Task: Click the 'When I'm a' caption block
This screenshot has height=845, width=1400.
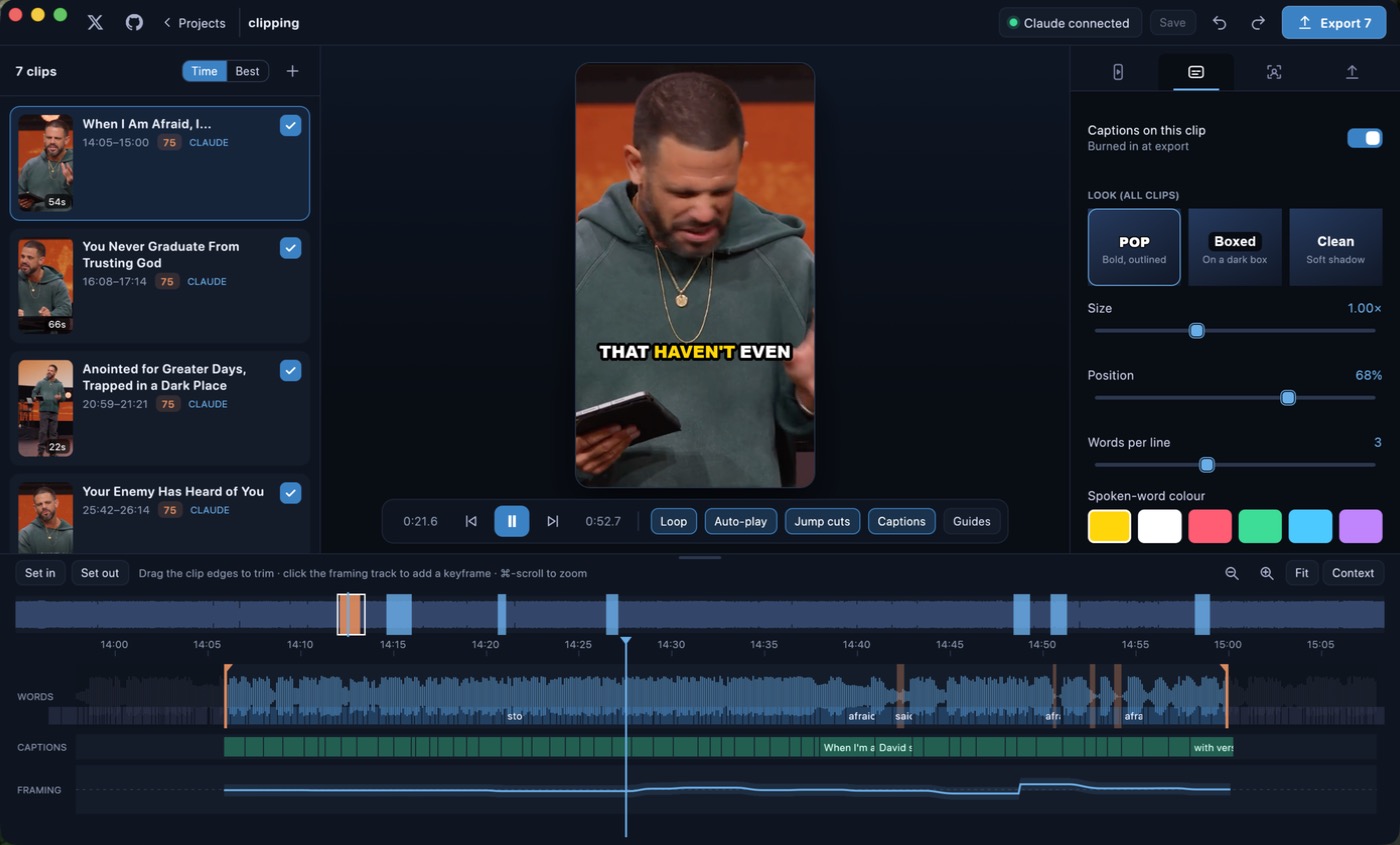Action: point(848,747)
